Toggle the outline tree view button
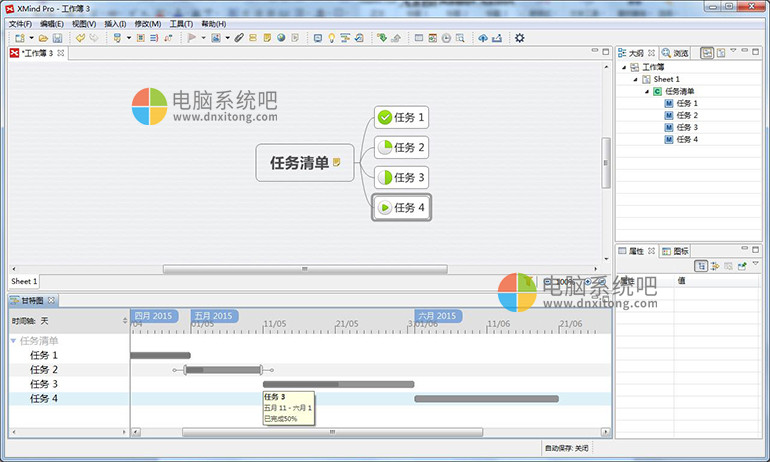 (707, 52)
